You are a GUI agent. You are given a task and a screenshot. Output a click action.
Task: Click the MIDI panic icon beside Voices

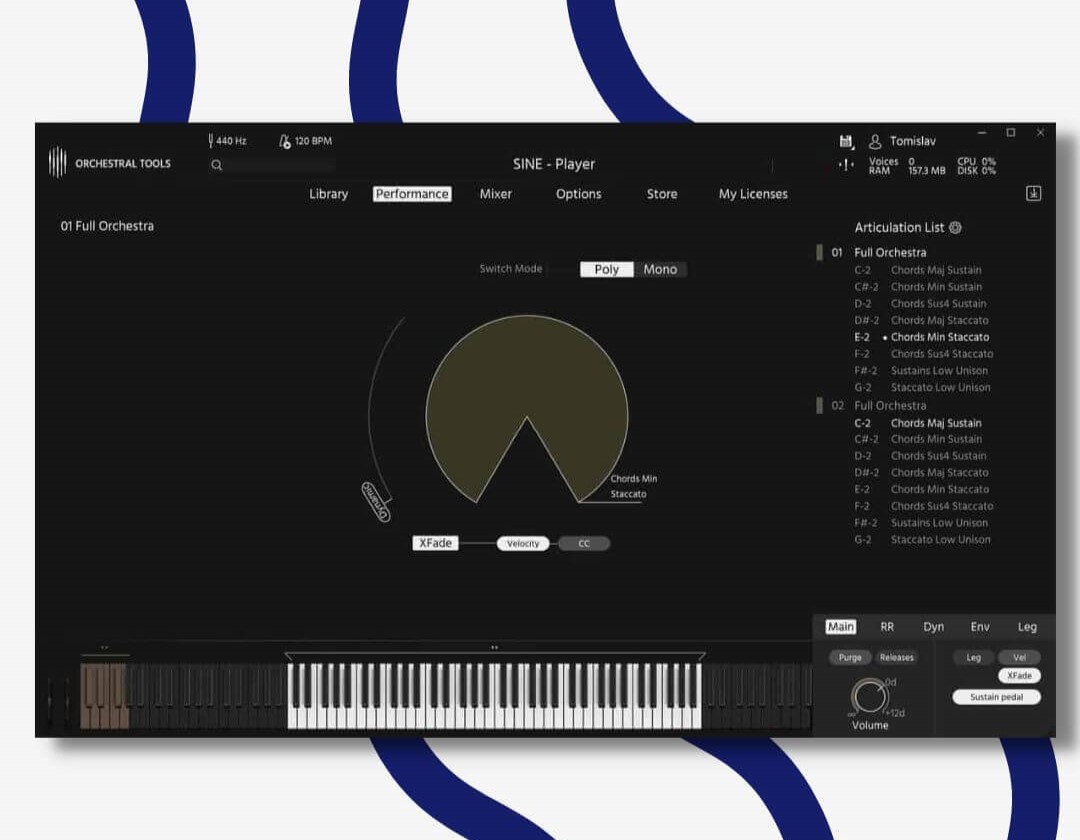point(846,166)
